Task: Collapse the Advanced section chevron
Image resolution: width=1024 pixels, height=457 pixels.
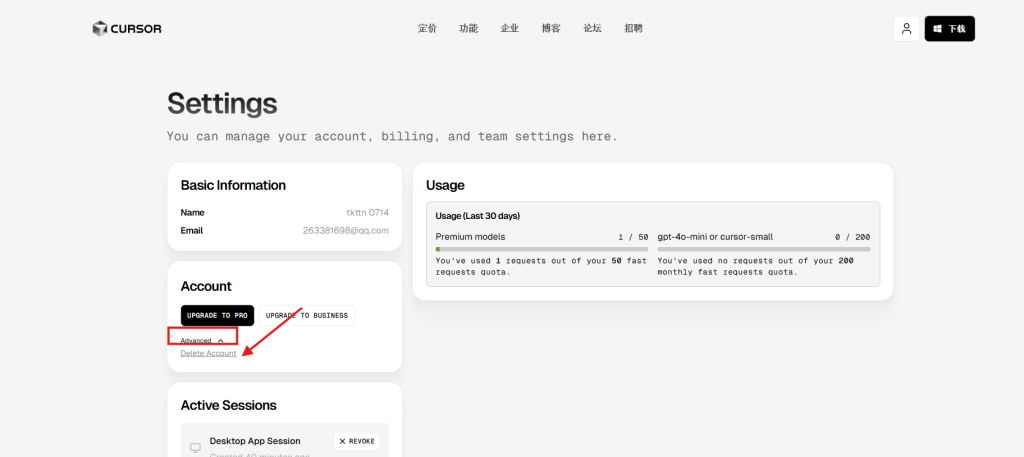Action: [x=221, y=341]
